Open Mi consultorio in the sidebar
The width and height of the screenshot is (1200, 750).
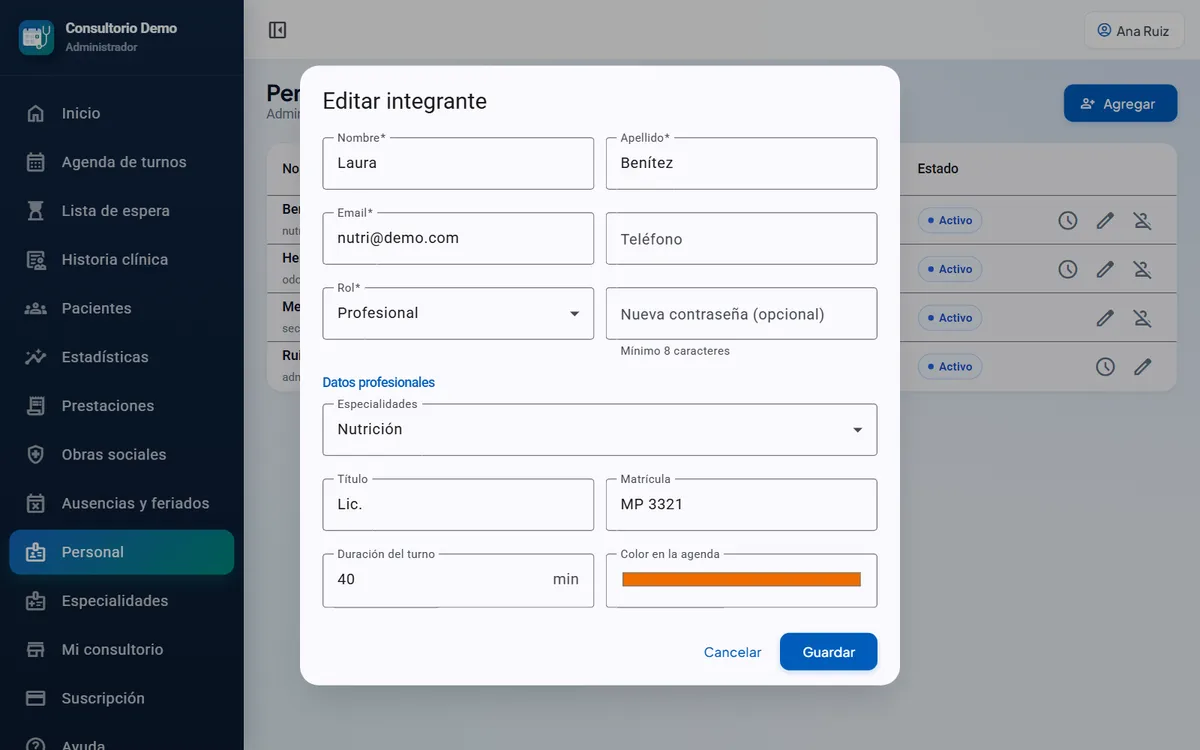122,650
